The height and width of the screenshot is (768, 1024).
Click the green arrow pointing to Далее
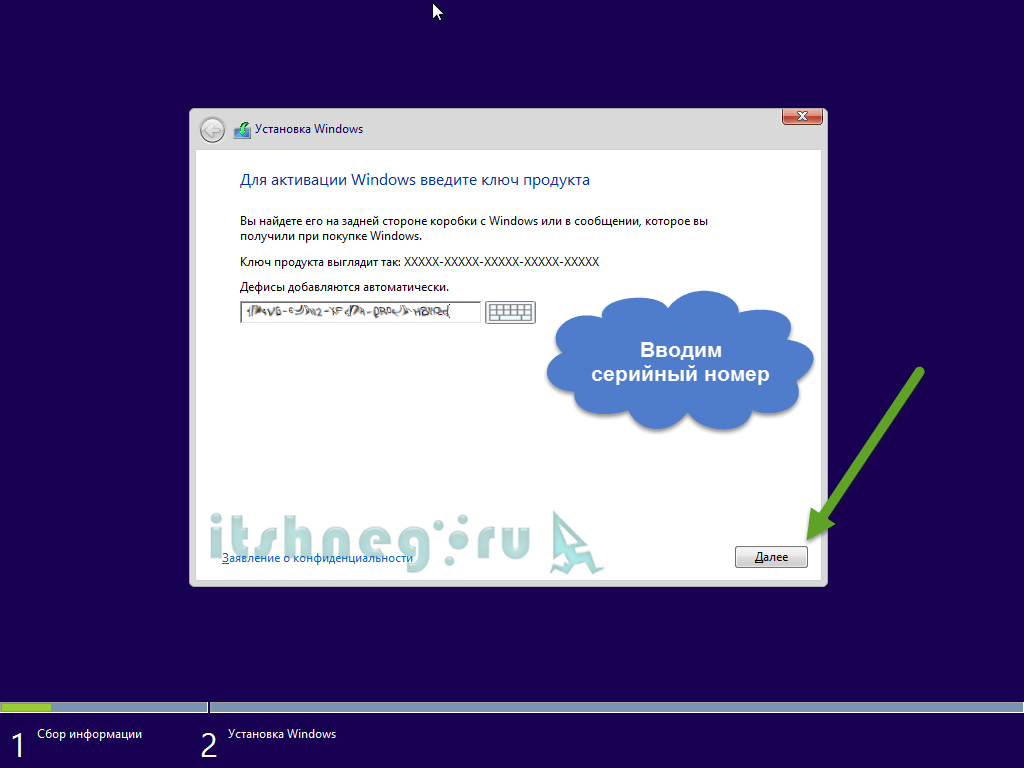[x=865, y=452]
